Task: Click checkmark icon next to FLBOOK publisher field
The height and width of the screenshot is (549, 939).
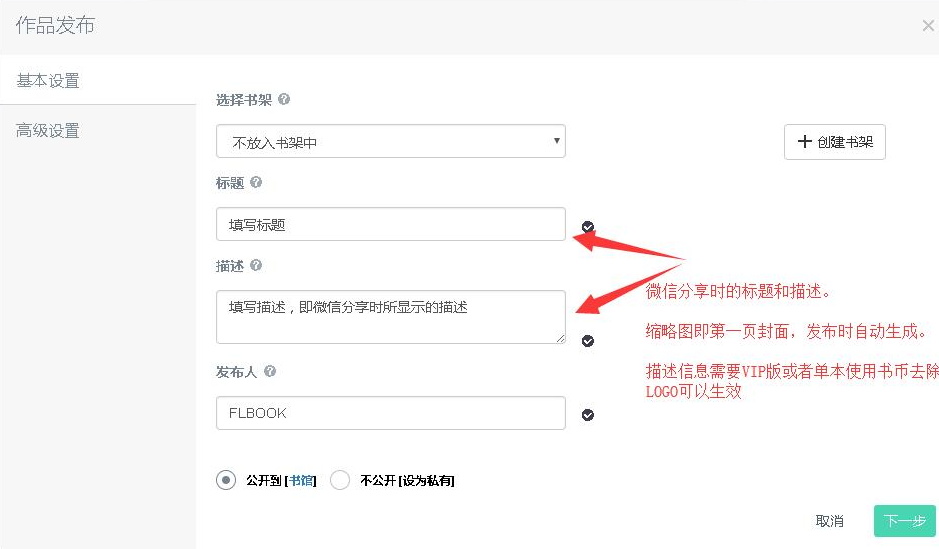Action: pyautogui.click(x=588, y=415)
